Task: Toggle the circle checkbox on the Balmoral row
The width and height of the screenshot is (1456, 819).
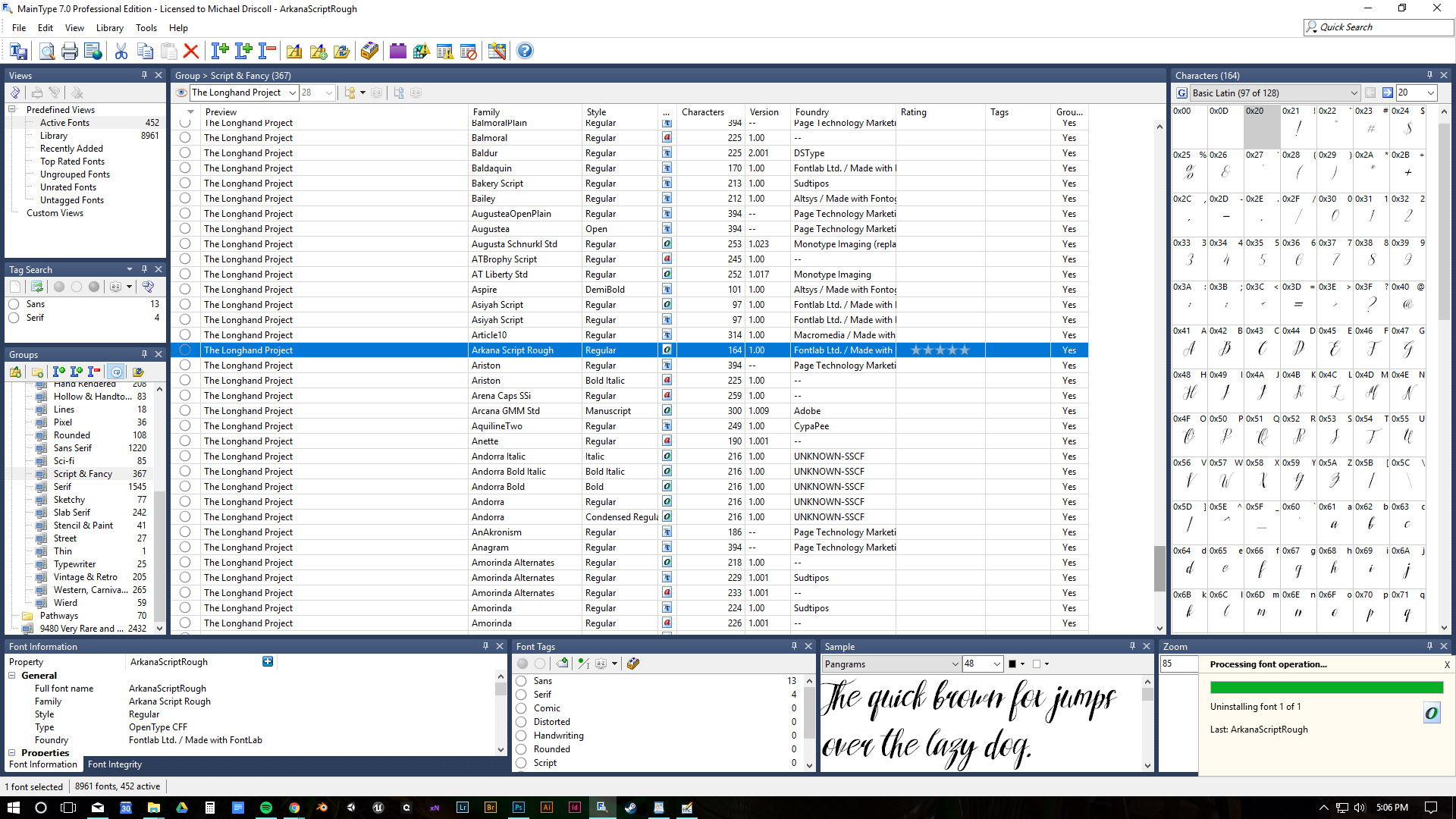Action: click(x=185, y=138)
